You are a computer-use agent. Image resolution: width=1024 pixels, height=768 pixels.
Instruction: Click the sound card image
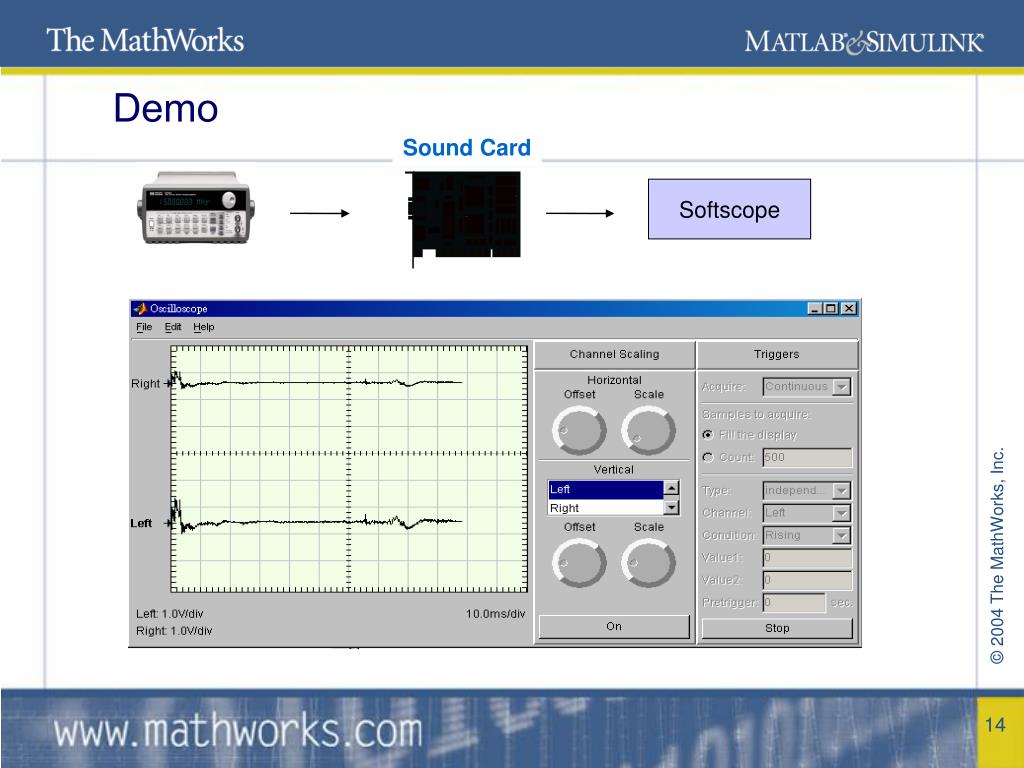(x=463, y=217)
